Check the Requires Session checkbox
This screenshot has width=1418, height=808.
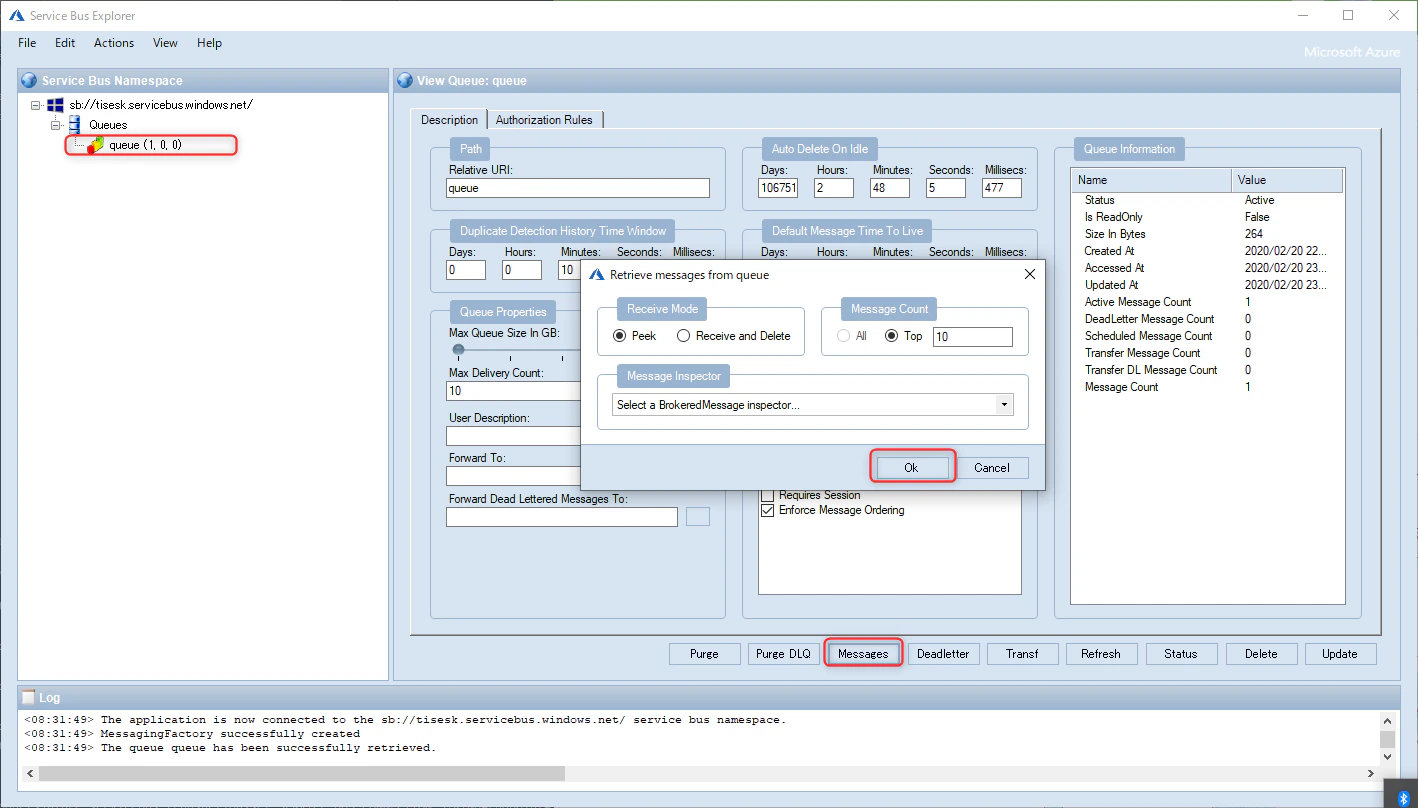tap(768, 495)
